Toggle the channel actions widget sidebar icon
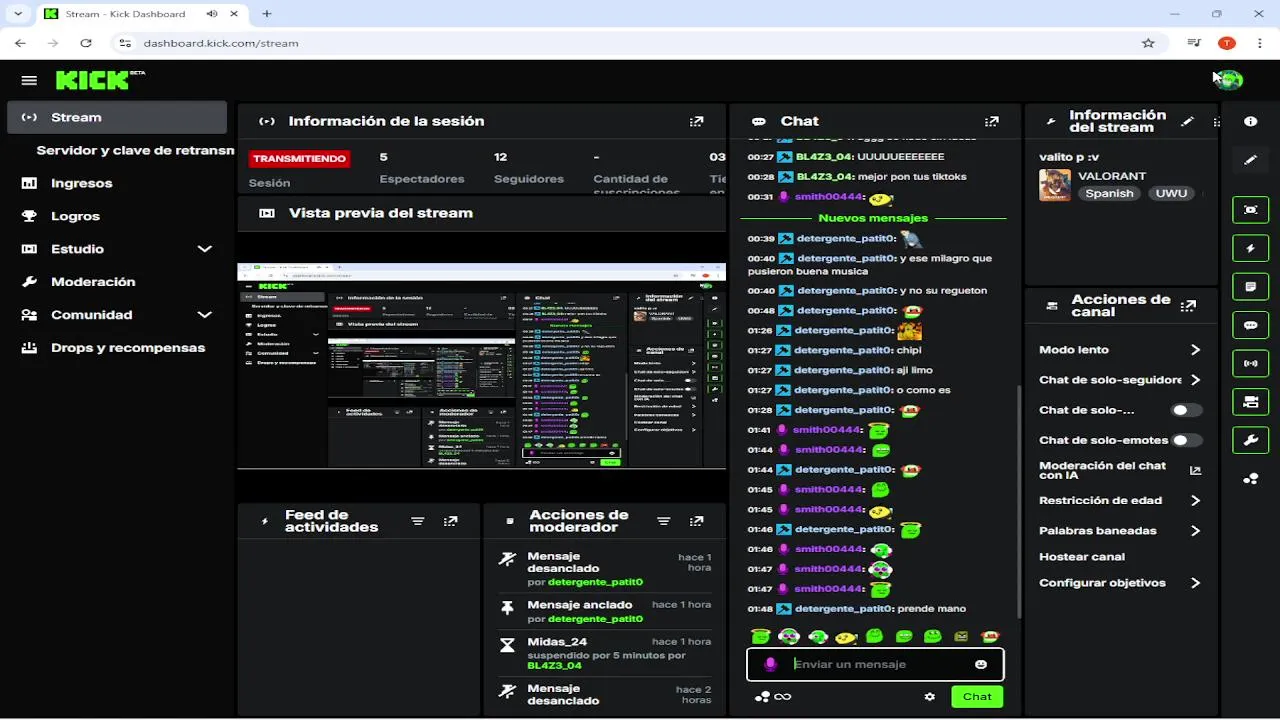This screenshot has height=720, width=1280. (1250, 401)
